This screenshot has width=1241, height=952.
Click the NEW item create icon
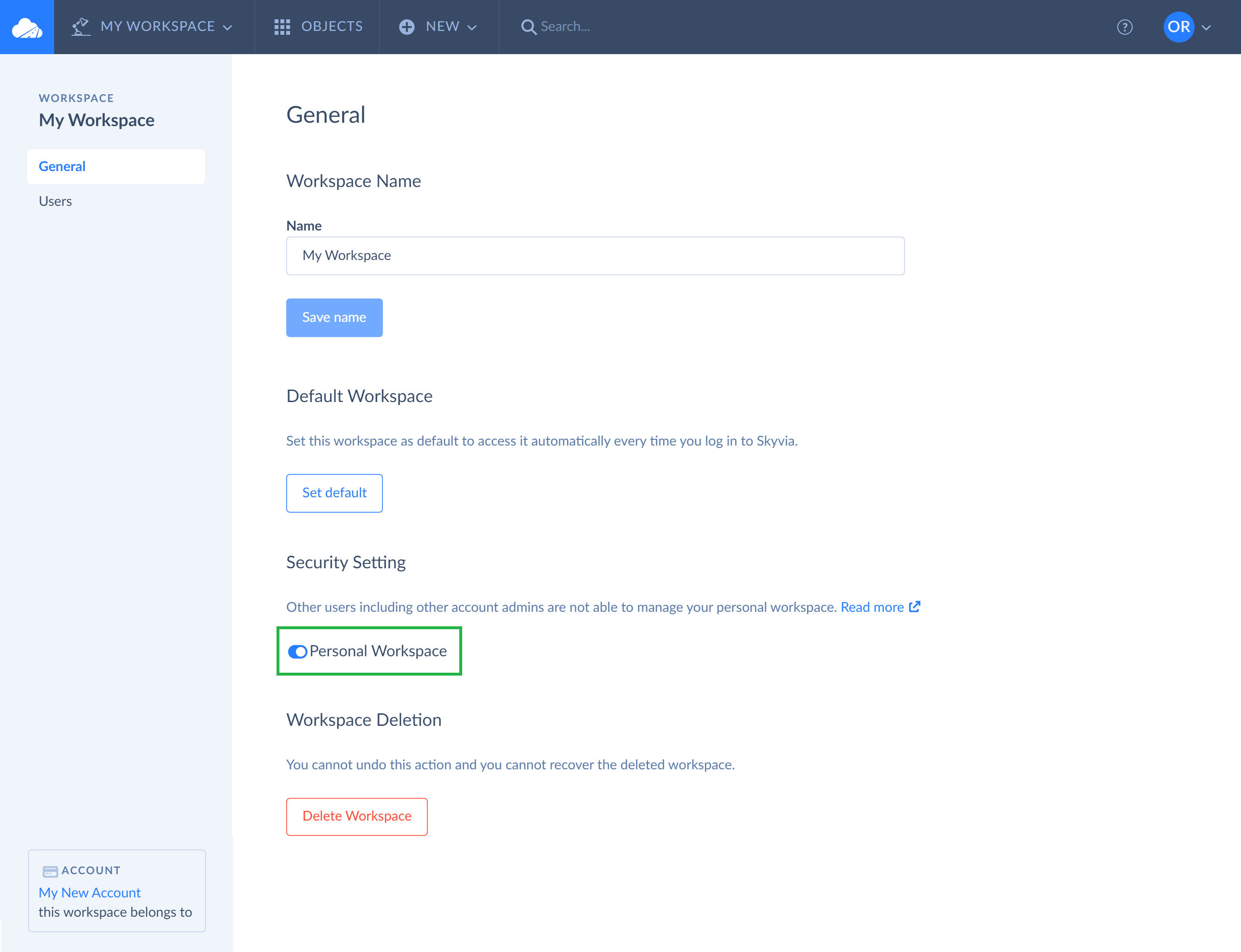(x=408, y=27)
